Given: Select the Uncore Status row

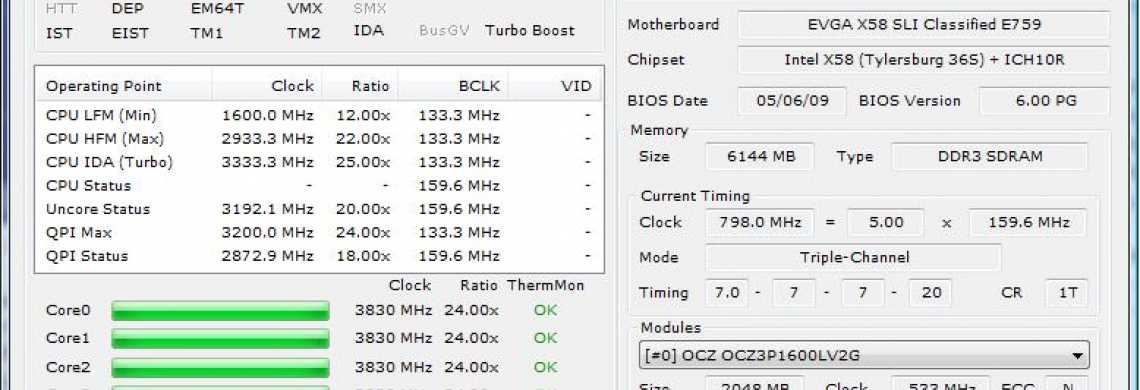Looking at the screenshot, I should (319, 209).
